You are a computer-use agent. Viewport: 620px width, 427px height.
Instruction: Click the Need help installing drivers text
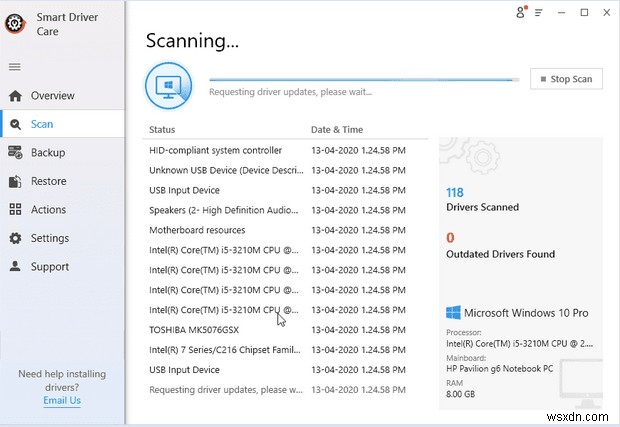(62, 380)
